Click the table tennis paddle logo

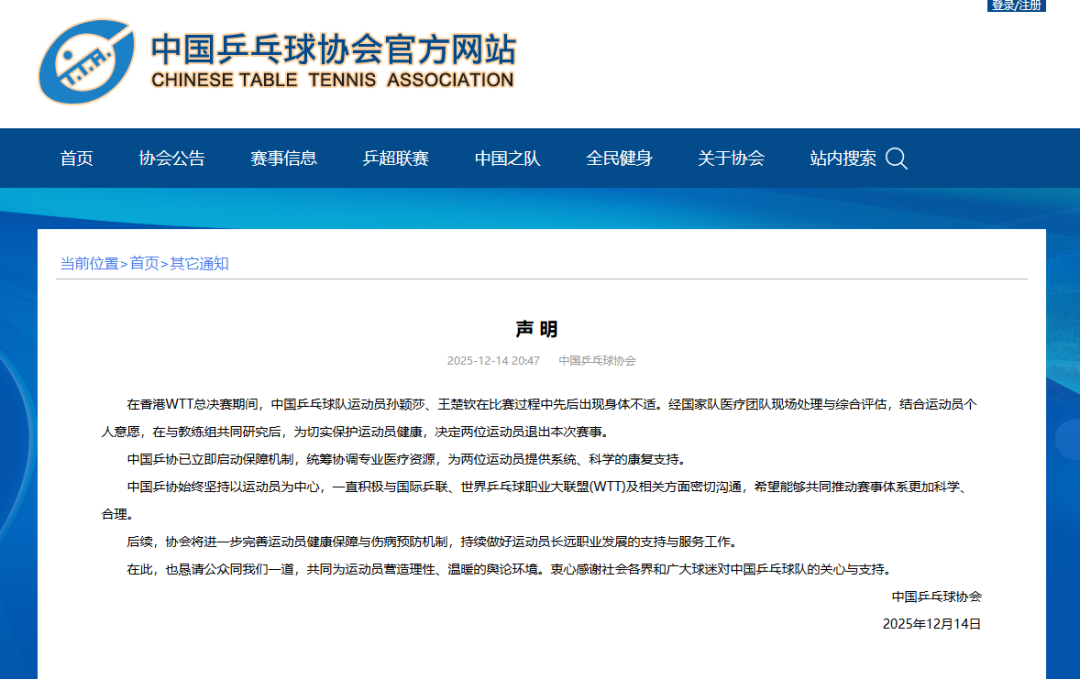pyautogui.click(x=87, y=62)
